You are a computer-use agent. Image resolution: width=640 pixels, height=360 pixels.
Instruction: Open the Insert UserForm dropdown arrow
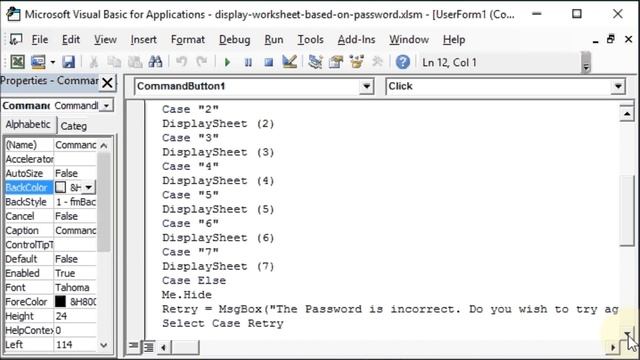click(53, 62)
